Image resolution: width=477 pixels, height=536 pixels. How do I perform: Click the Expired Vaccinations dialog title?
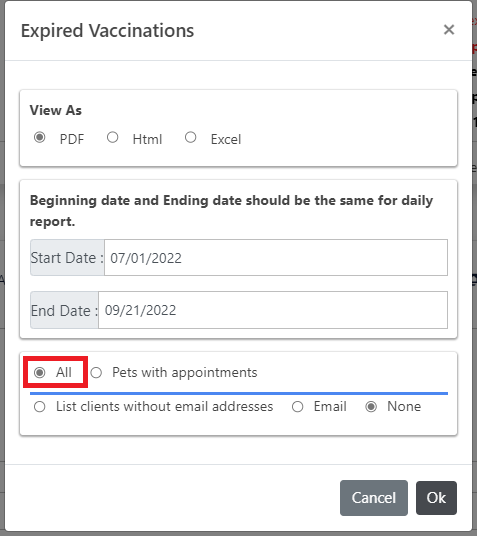point(107,31)
